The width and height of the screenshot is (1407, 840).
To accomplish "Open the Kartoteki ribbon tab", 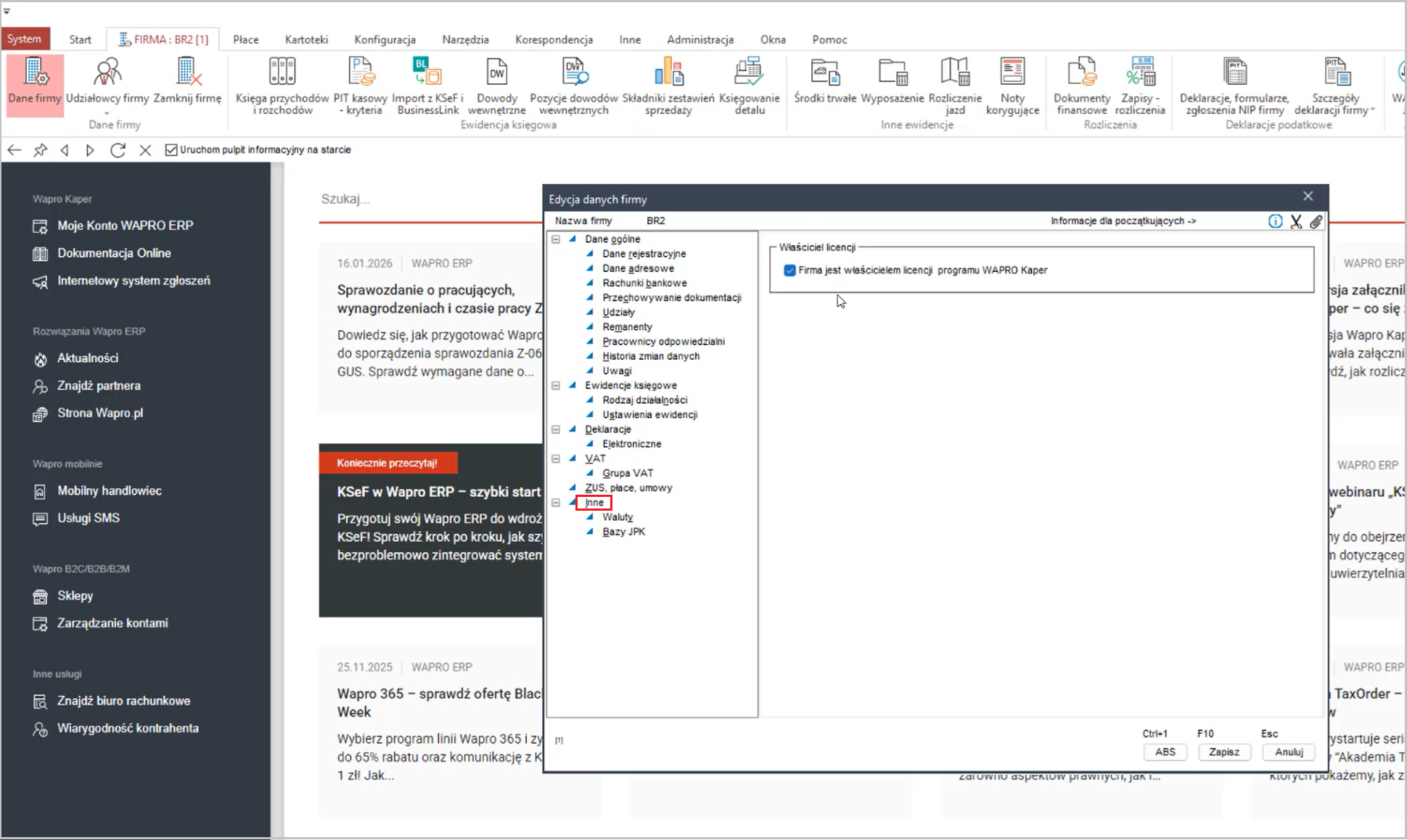I will pyautogui.click(x=306, y=40).
